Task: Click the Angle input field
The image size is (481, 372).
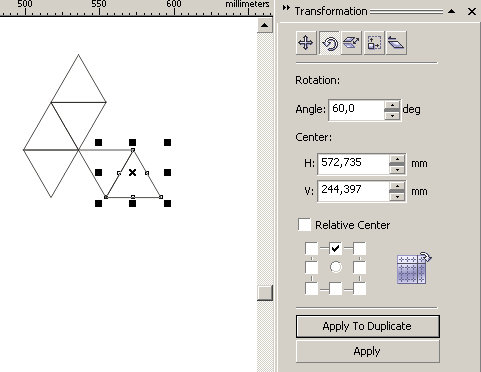Action: 357,110
